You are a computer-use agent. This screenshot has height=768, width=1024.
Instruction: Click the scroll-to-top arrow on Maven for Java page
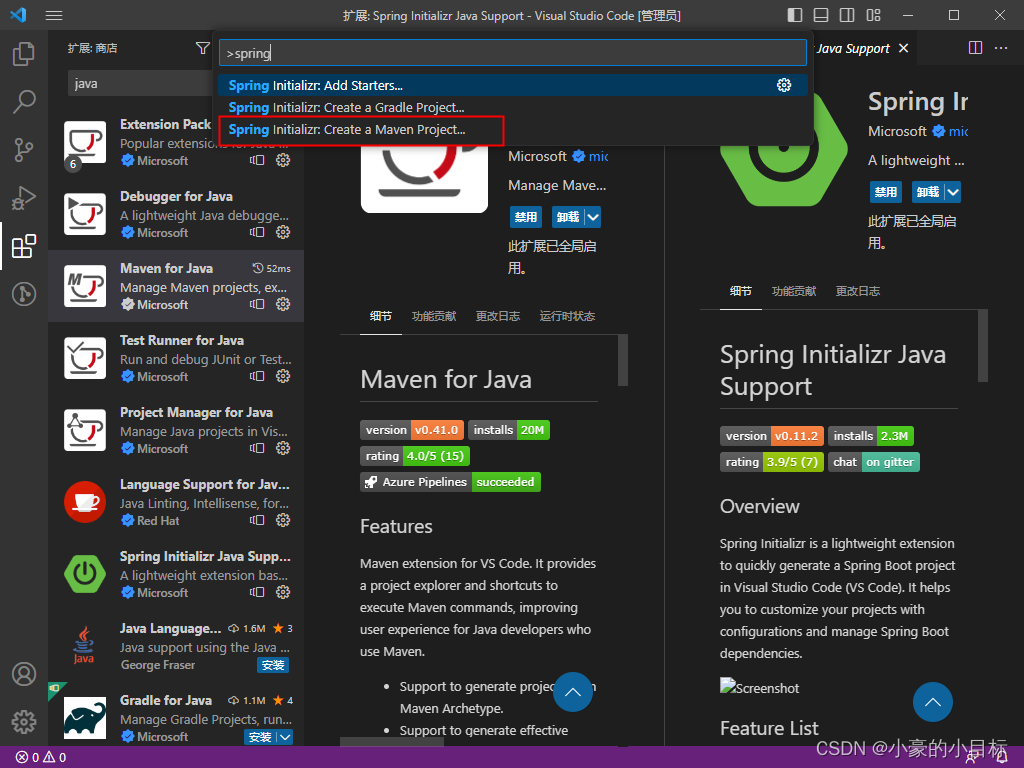573,692
